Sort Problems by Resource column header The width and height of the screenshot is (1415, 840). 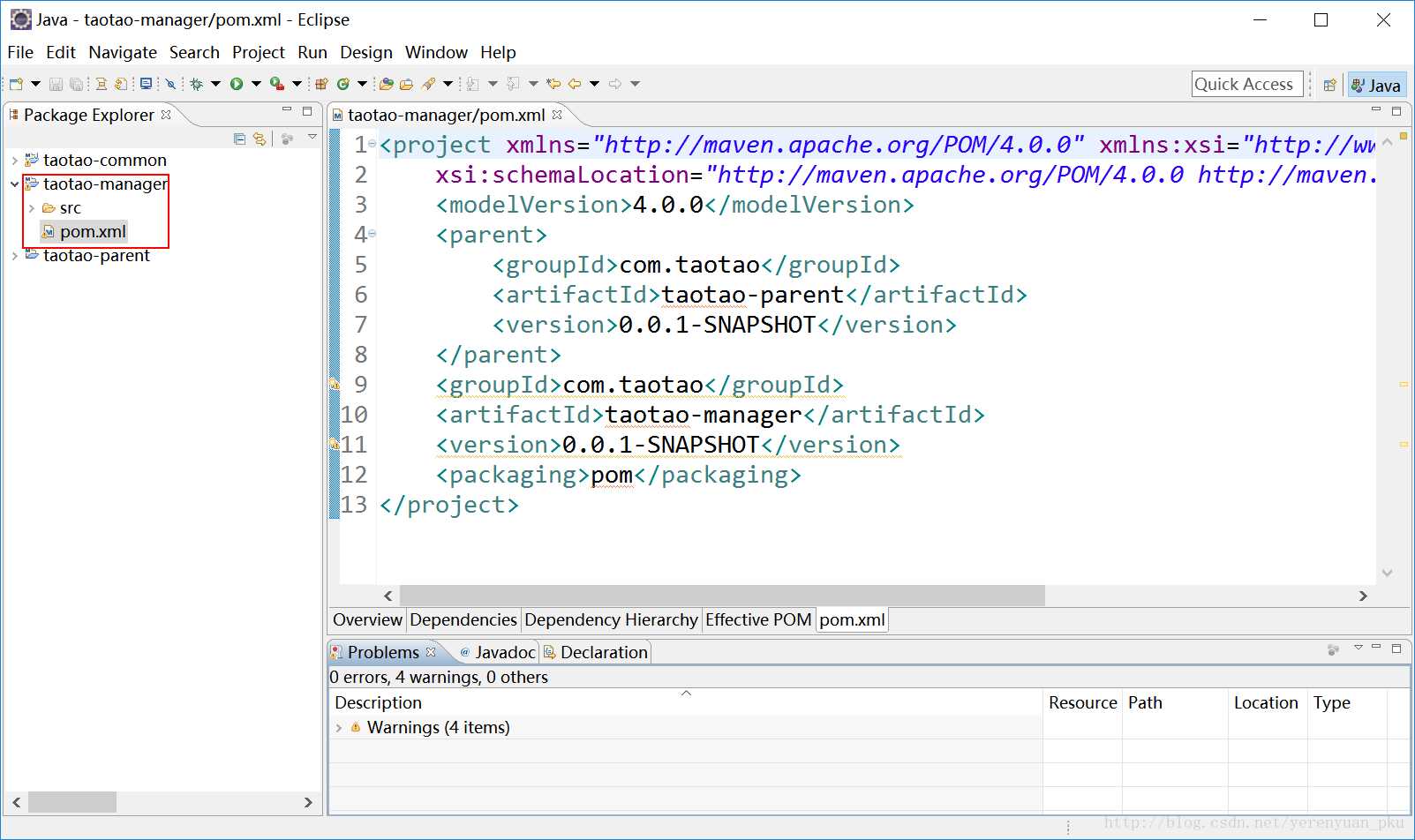(1083, 702)
